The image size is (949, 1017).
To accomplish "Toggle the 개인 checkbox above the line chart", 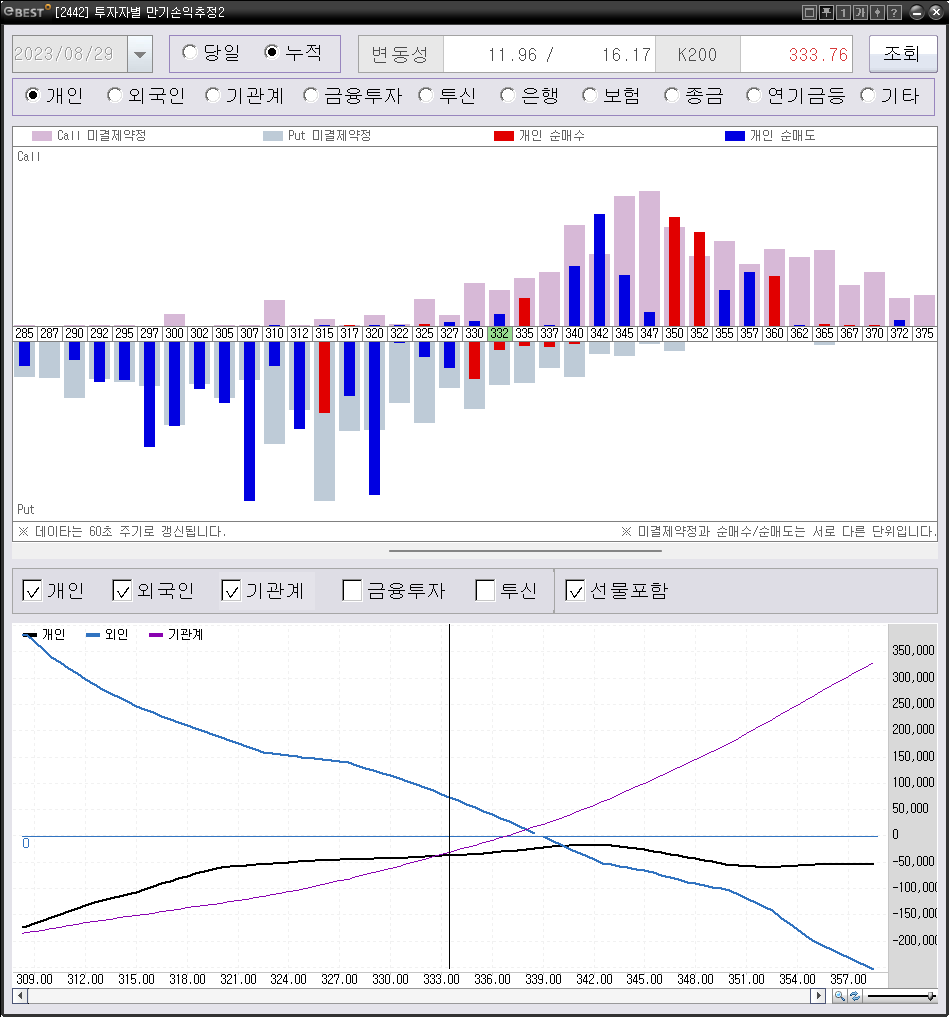I will pos(32,591).
